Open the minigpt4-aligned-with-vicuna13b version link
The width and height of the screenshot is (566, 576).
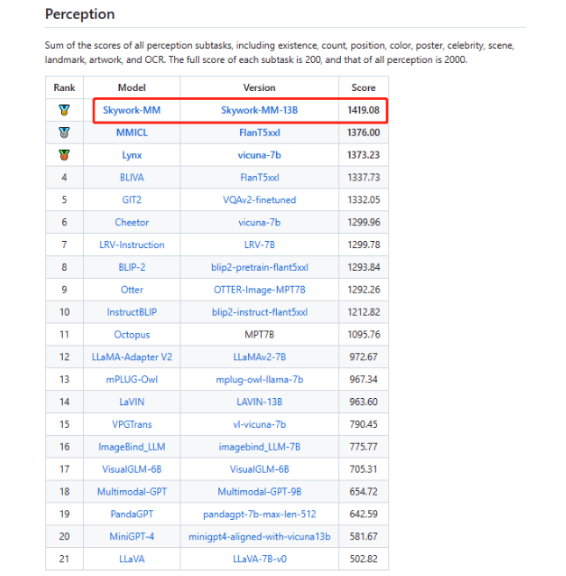259,537
